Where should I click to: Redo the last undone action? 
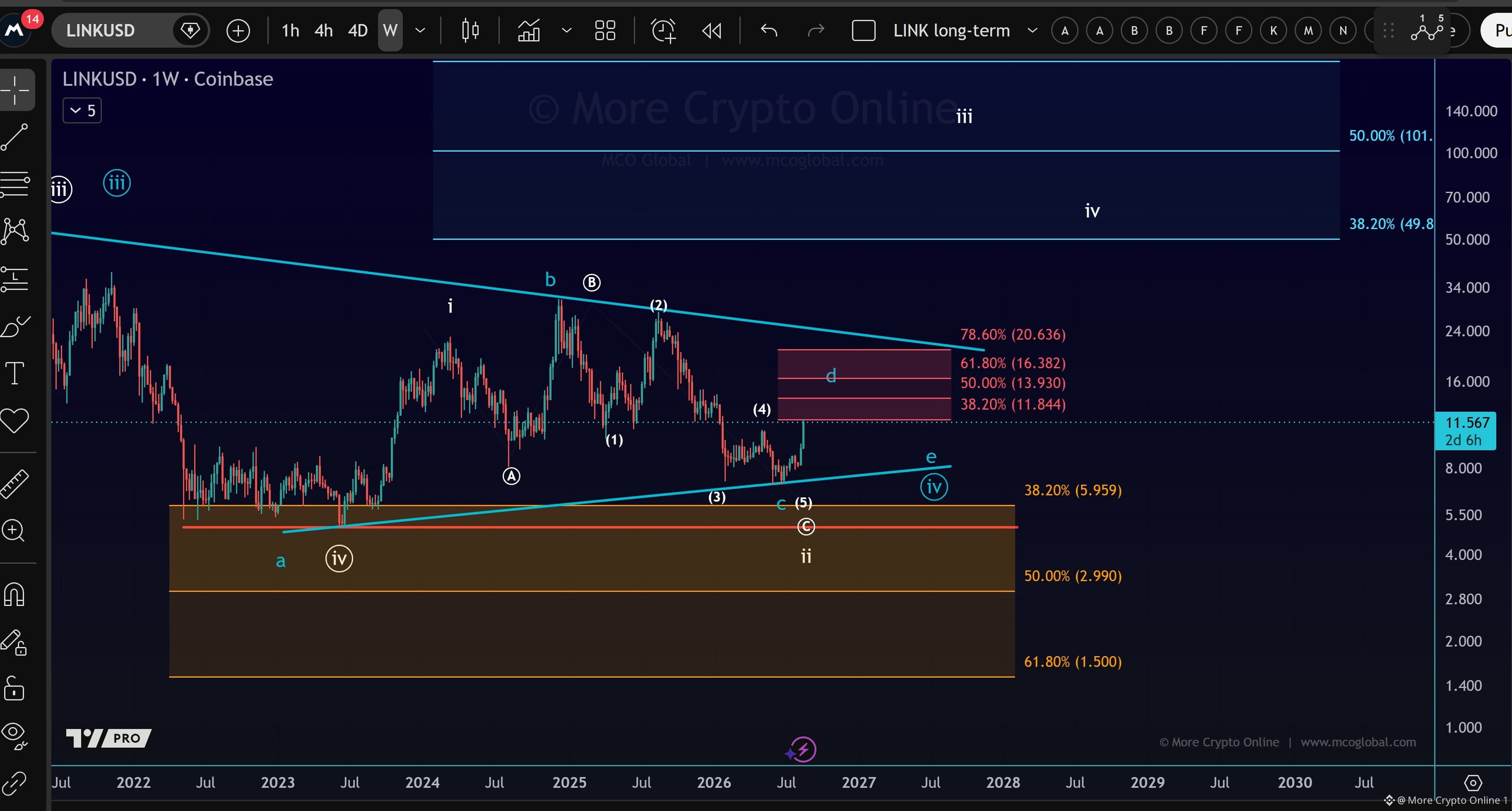(x=816, y=31)
